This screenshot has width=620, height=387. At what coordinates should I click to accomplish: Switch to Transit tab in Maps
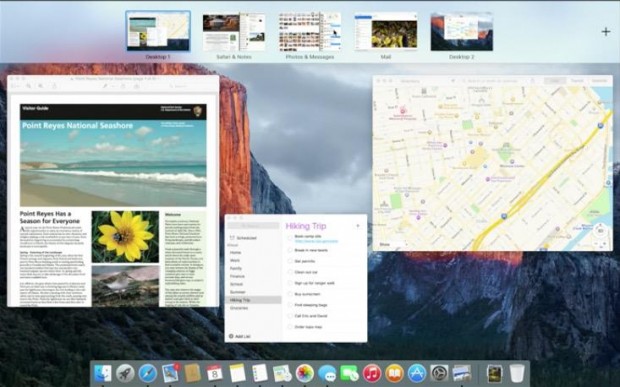point(577,81)
